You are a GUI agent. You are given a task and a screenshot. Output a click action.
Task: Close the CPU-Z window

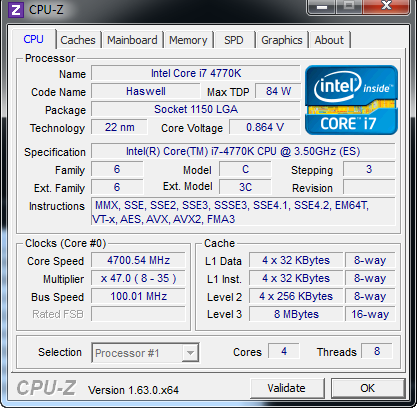386,6
